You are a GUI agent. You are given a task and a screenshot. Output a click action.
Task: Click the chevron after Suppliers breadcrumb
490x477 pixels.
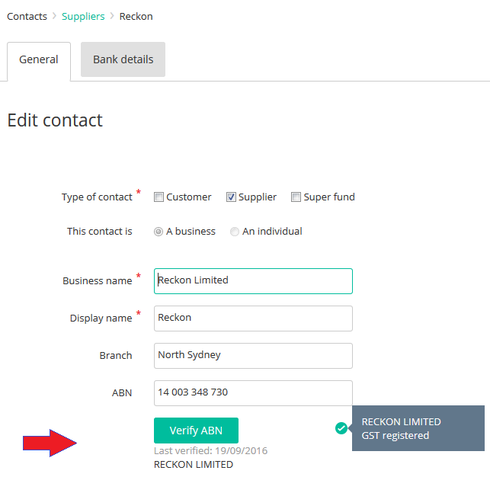pos(112,16)
